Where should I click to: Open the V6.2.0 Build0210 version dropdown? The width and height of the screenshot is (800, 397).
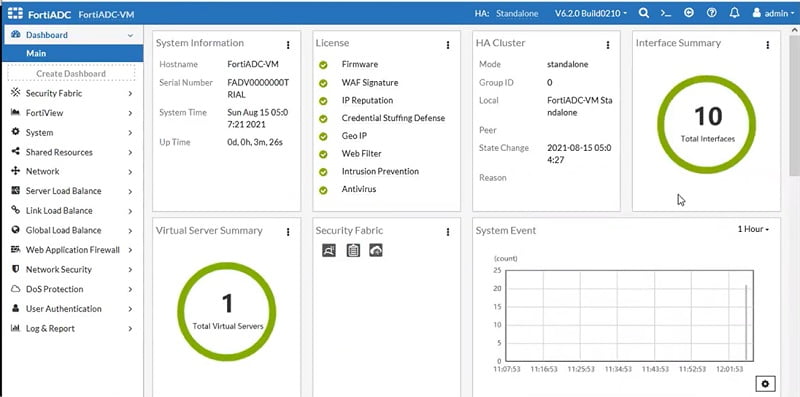pyautogui.click(x=591, y=14)
